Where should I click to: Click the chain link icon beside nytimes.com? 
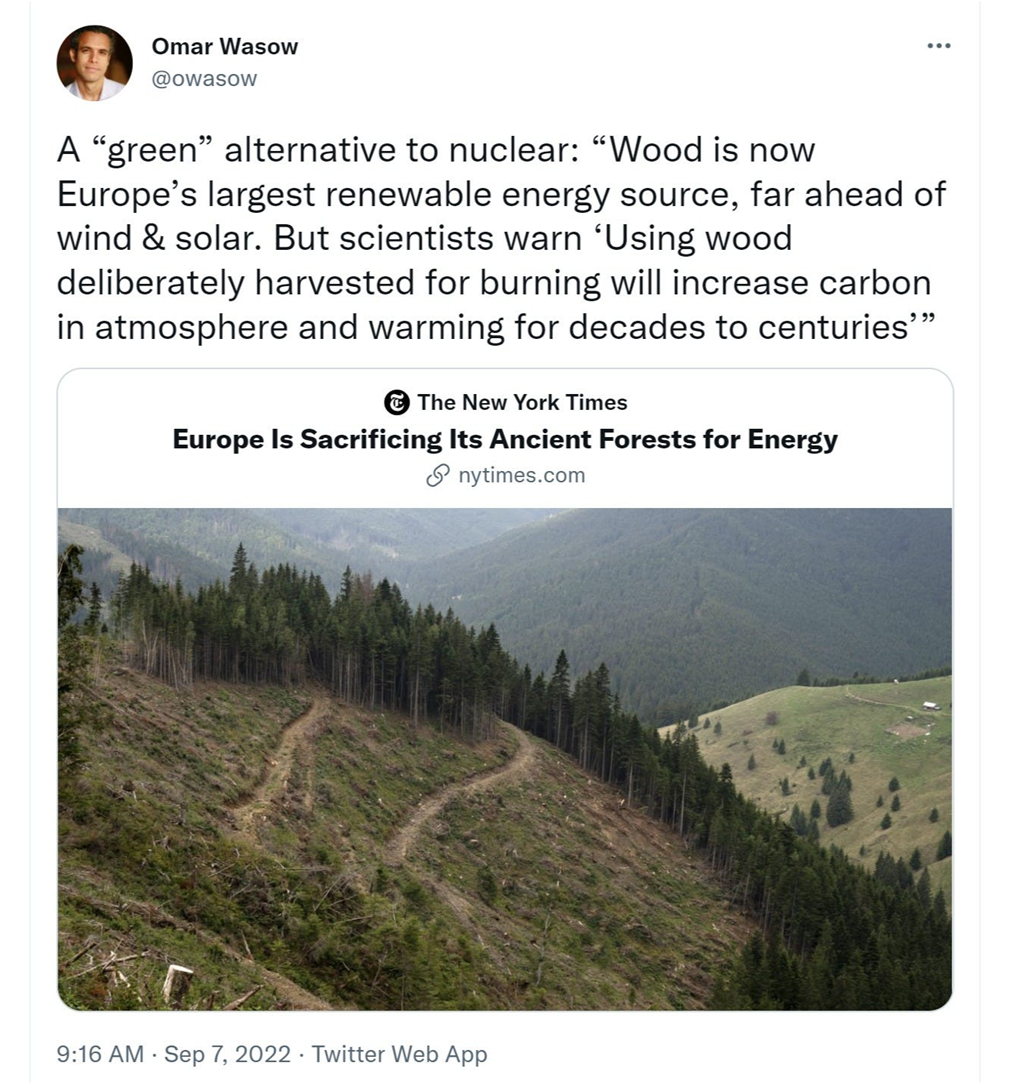tap(438, 476)
